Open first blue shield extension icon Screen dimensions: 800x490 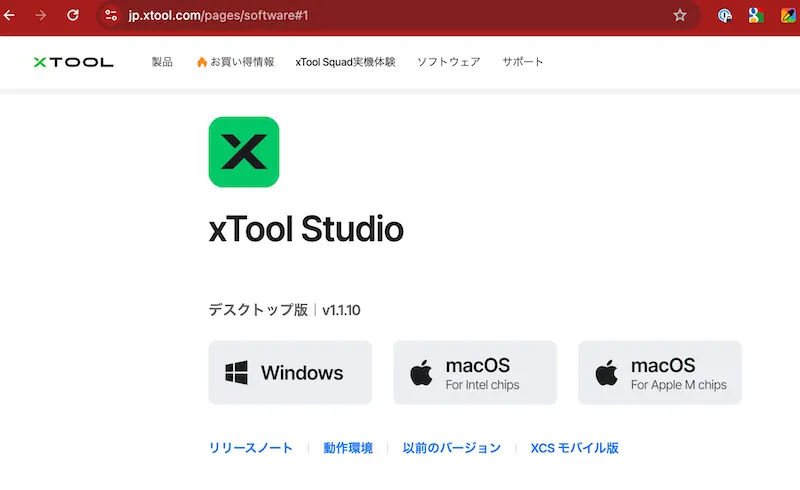[724, 15]
